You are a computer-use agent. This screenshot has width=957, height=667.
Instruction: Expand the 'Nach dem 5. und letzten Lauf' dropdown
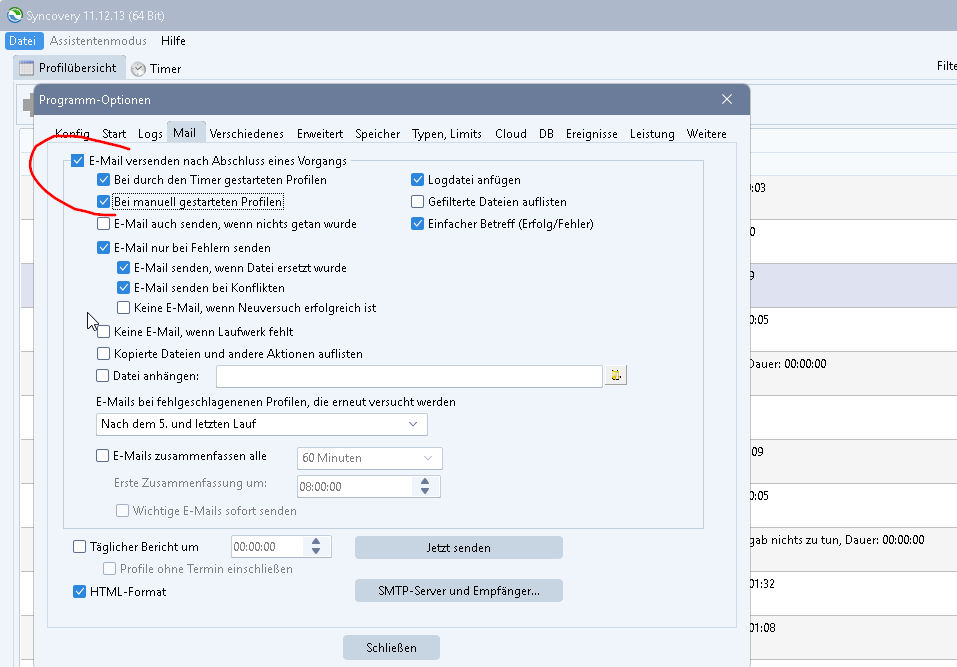[261, 424]
